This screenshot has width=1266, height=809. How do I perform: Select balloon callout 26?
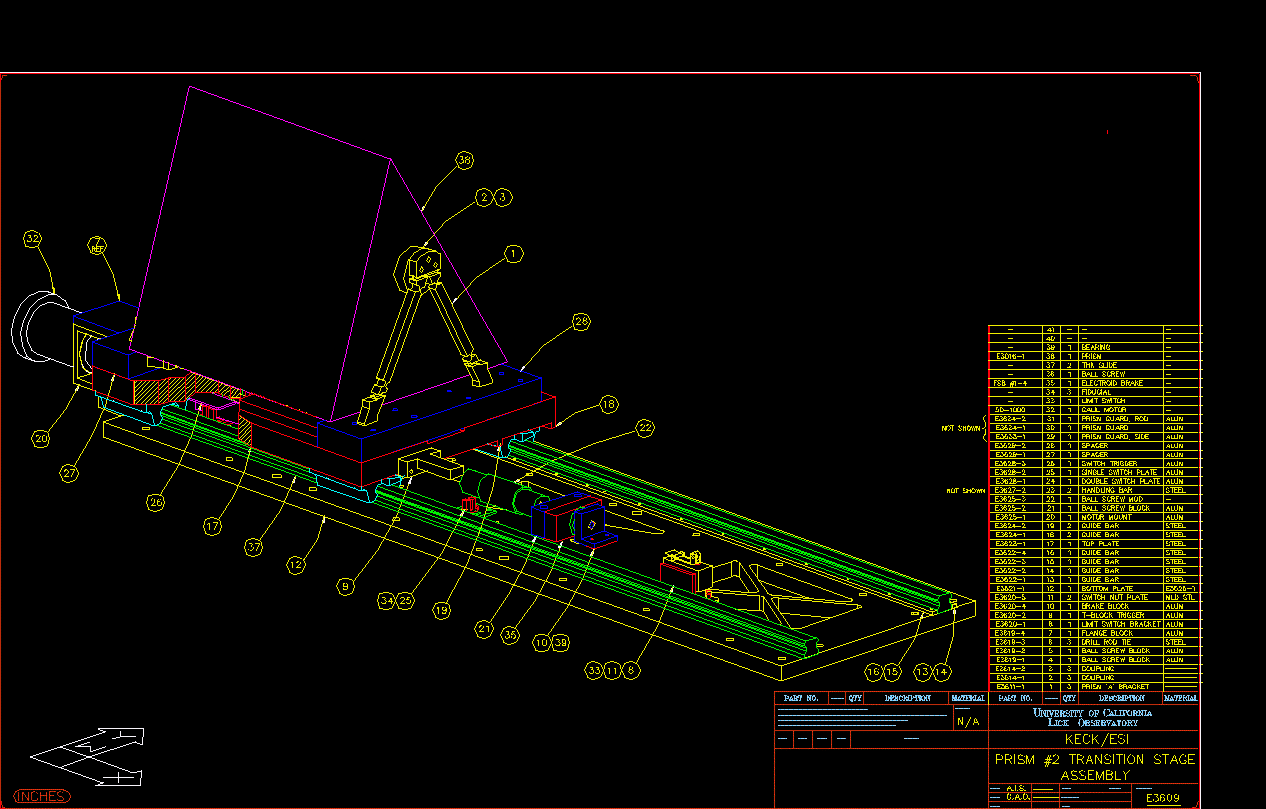(155, 503)
